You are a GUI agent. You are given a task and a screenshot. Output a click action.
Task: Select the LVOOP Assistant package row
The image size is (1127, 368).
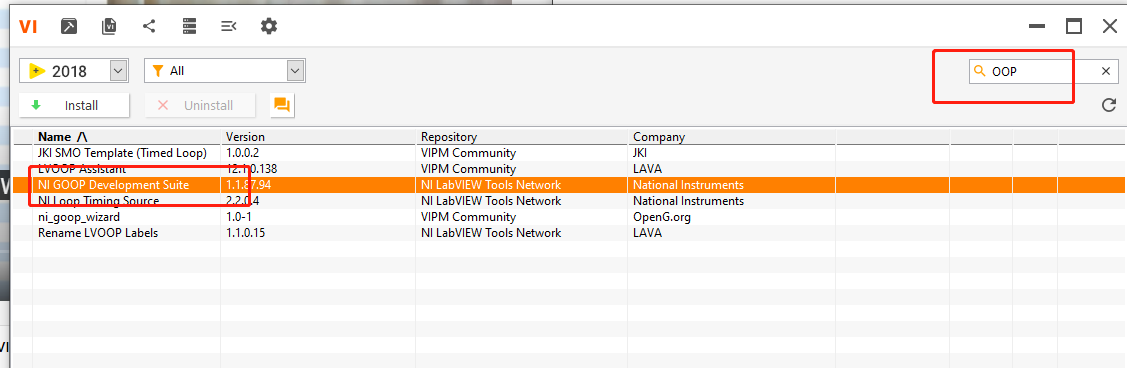569,169
